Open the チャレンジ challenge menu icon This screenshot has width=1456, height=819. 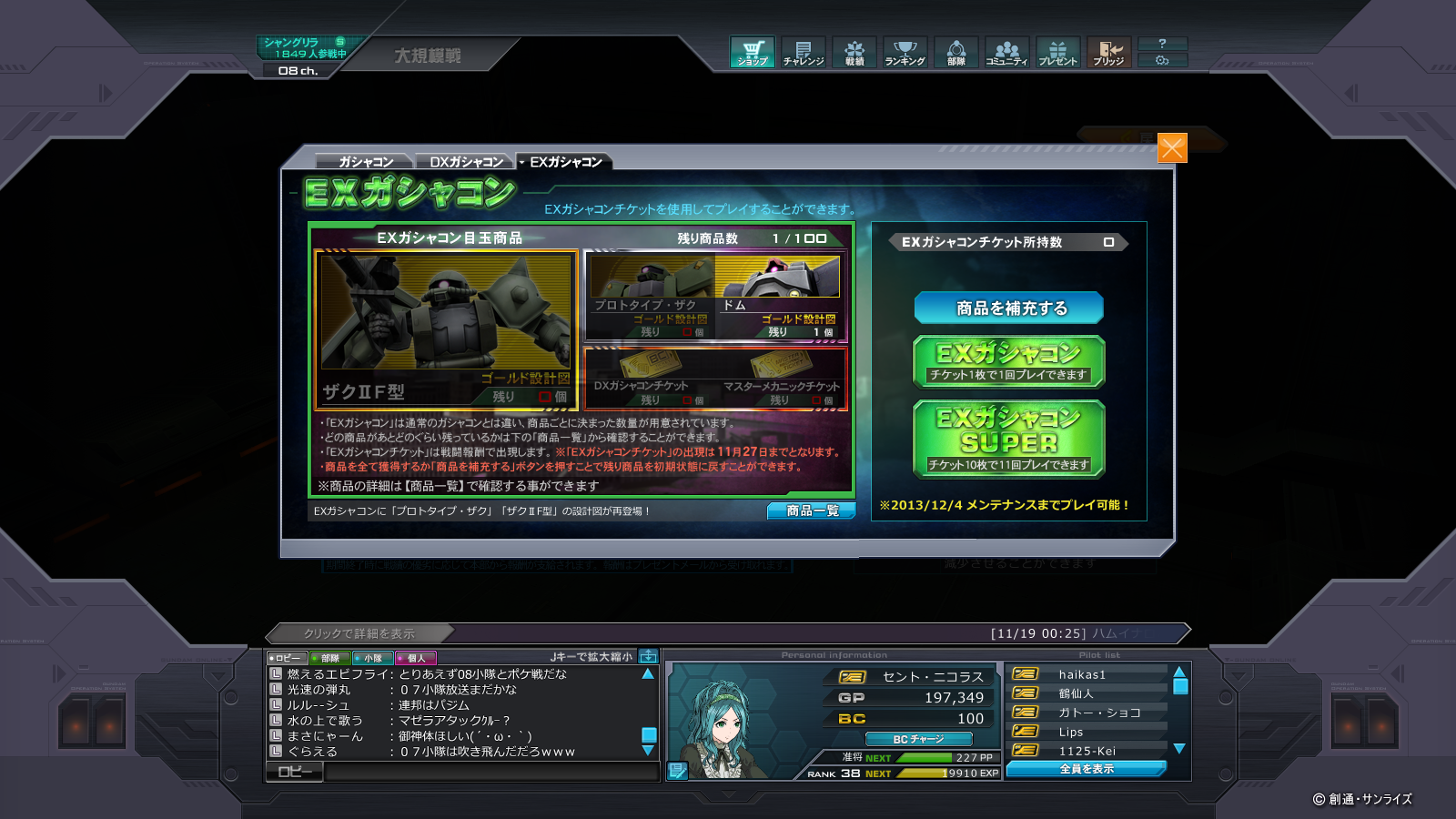pos(804,52)
